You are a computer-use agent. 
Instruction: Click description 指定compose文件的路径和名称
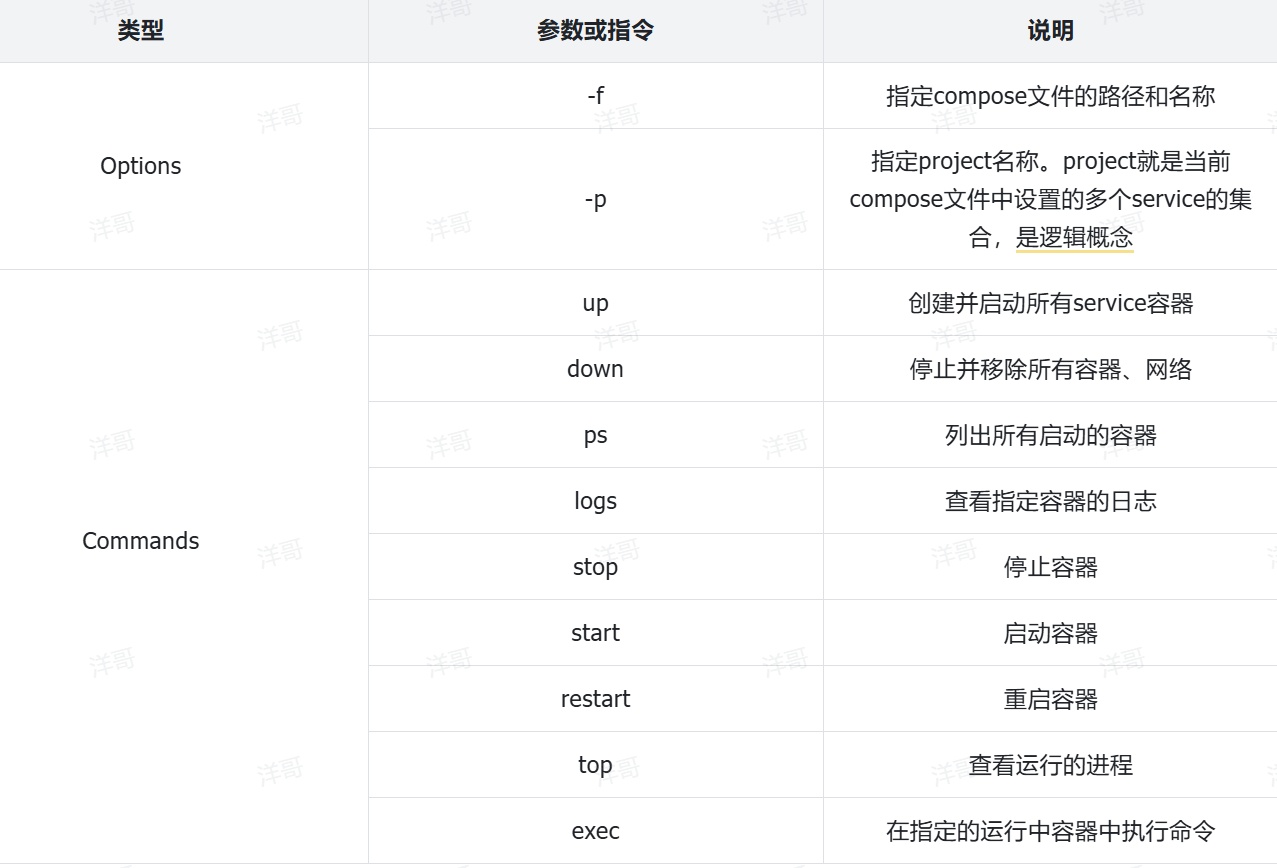(1050, 96)
